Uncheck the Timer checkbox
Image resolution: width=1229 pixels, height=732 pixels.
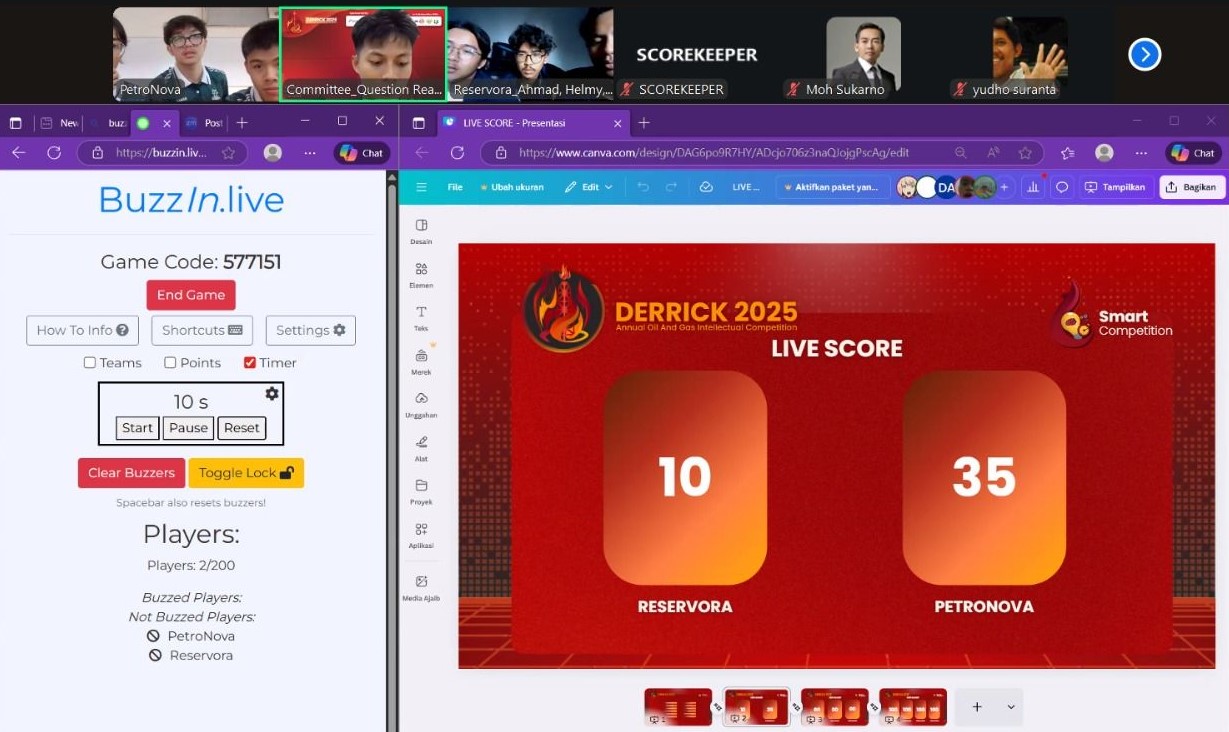(250, 363)
